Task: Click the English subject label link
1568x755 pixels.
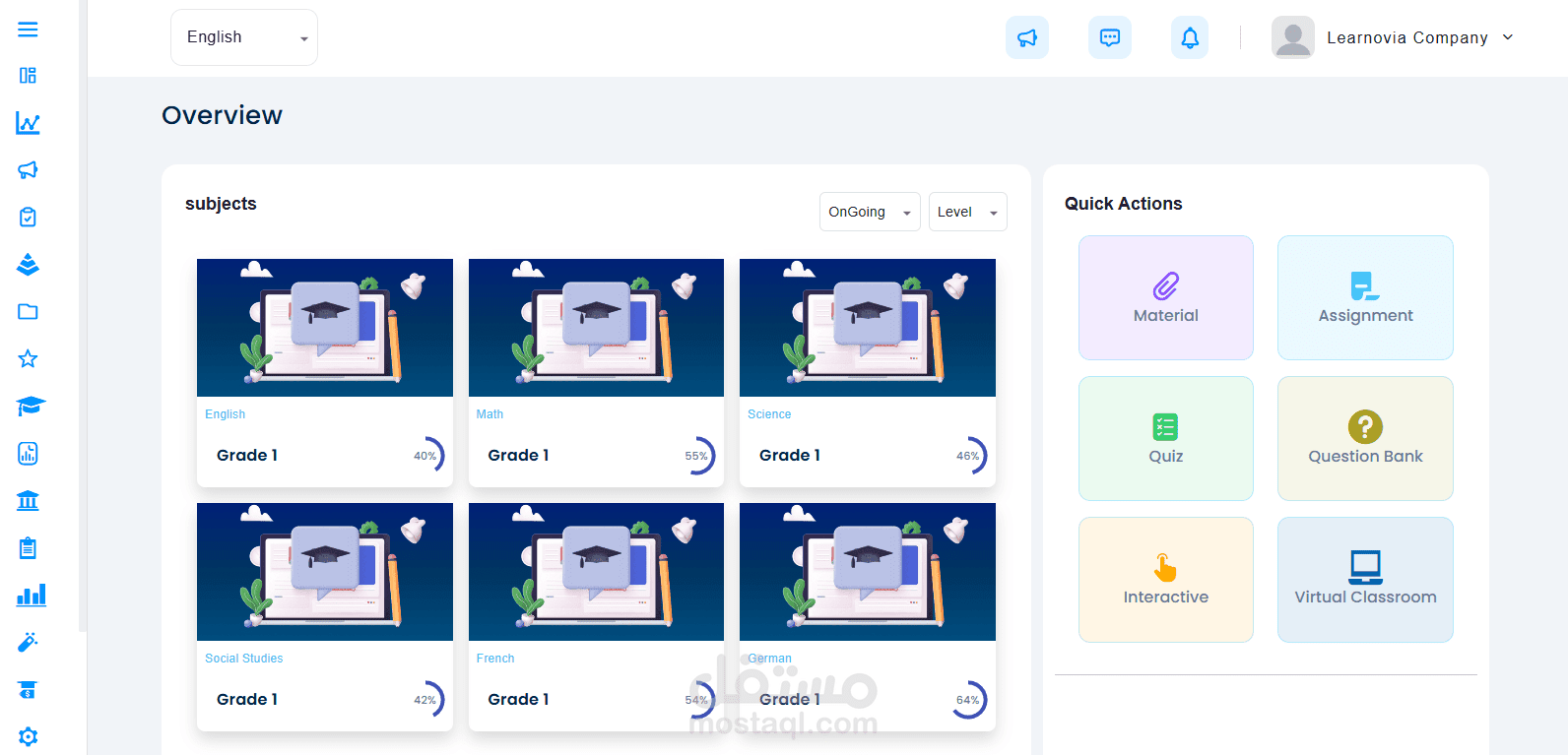Action: (226, 414)
